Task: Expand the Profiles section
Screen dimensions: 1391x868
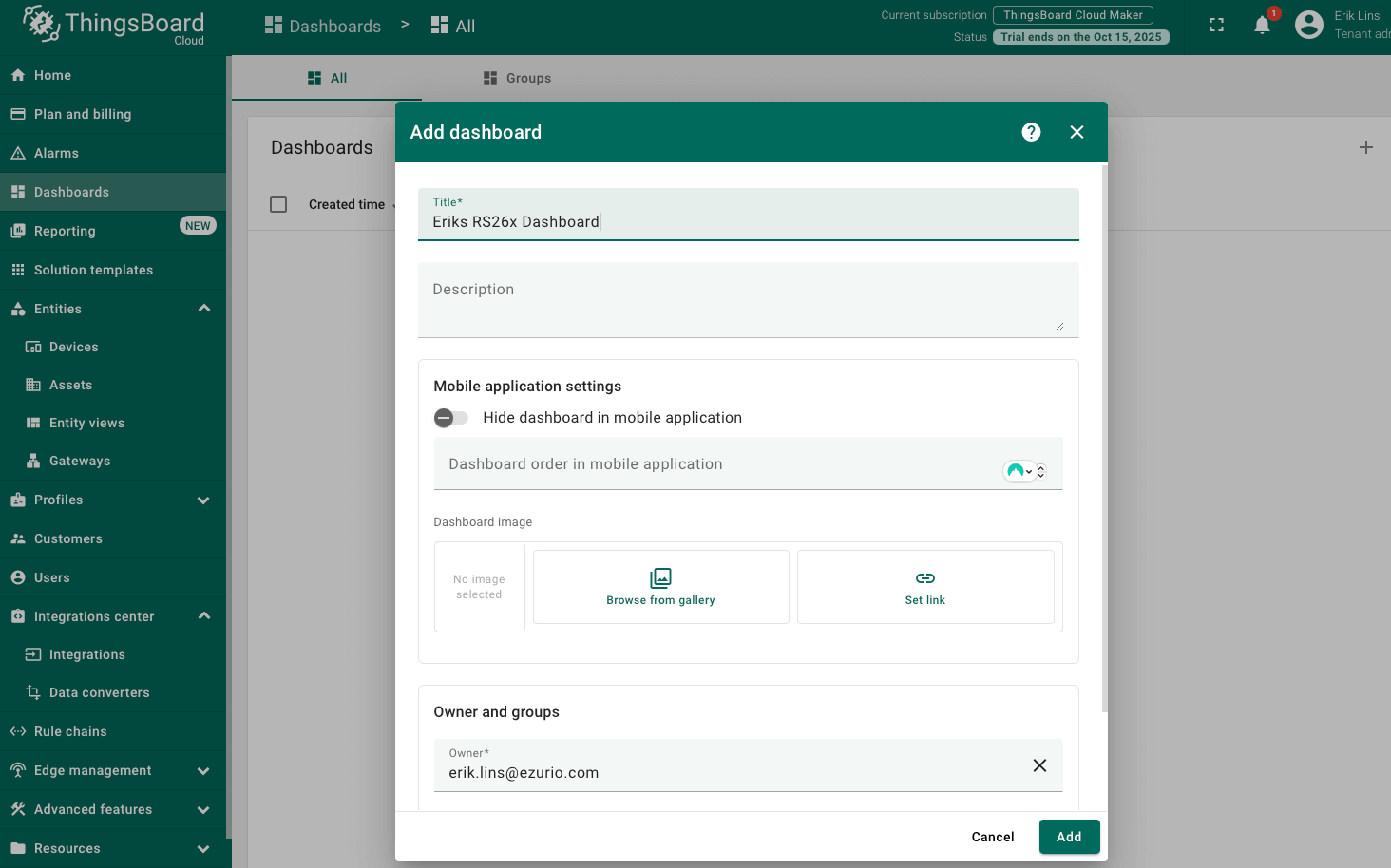Action: pyautogui.click(x=203, y=500)
